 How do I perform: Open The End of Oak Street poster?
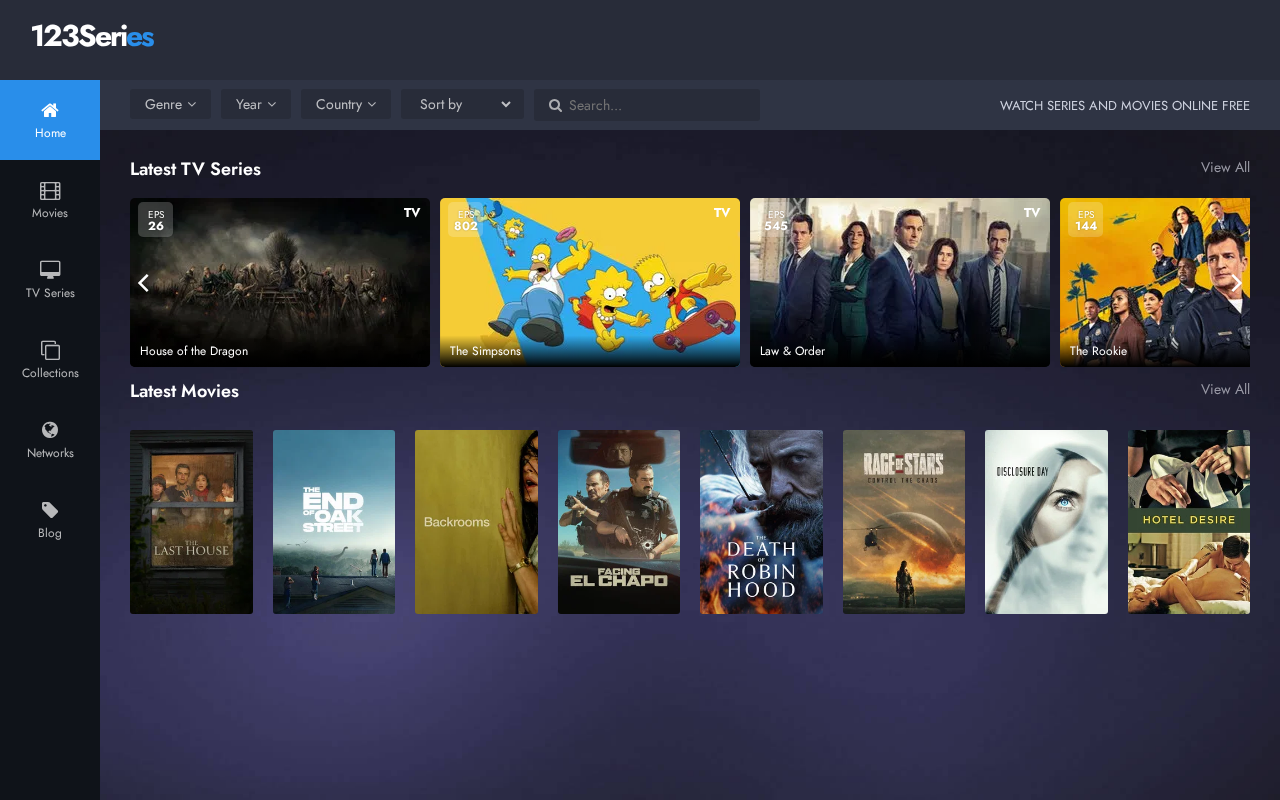point(334,522)
